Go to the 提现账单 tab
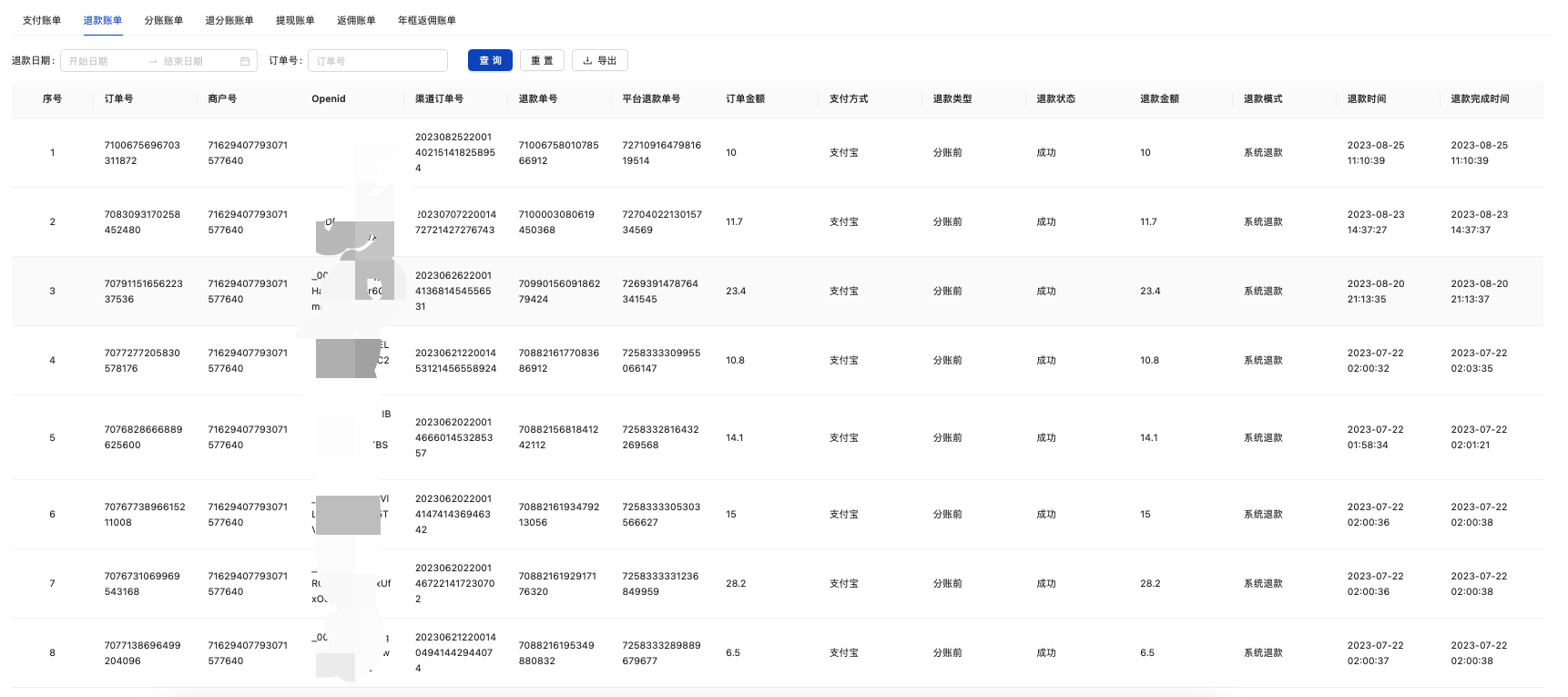This screenshot has width=1568, height=697. (x=295, y=20)
